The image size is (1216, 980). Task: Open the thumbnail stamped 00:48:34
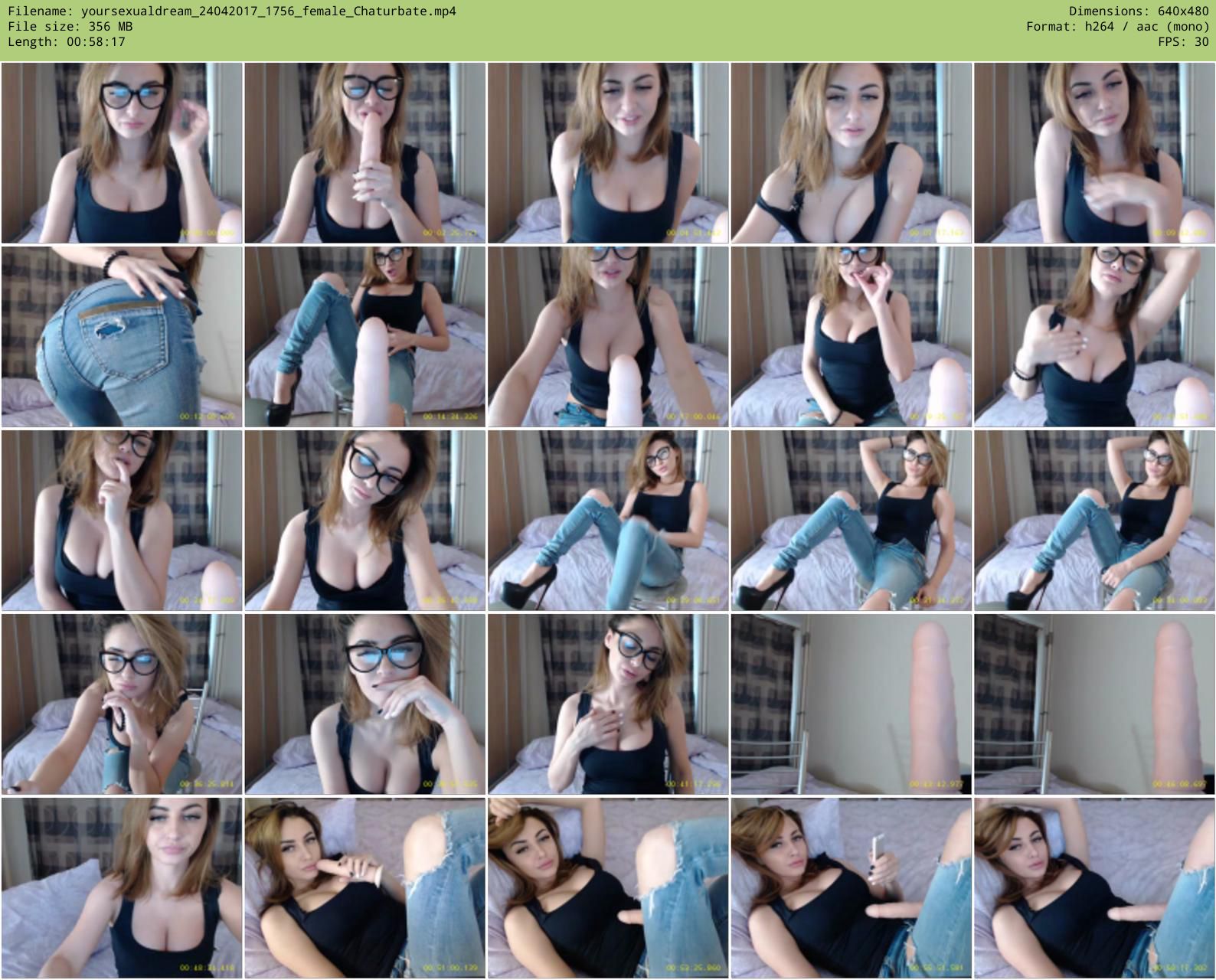tap(122, 888)
